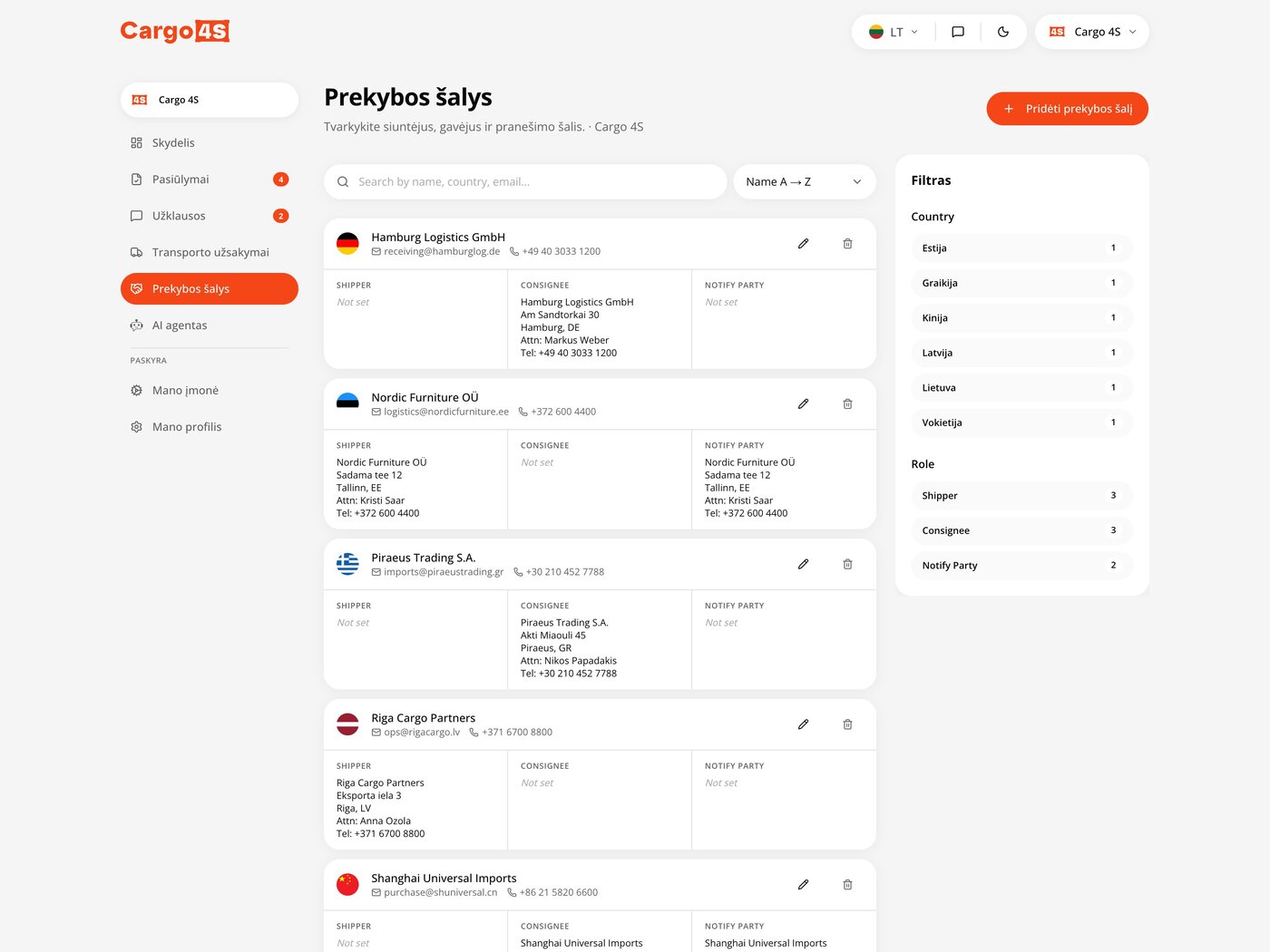
Task: Select the Shanghai Universal Imports title
Action: pos(444,879)
